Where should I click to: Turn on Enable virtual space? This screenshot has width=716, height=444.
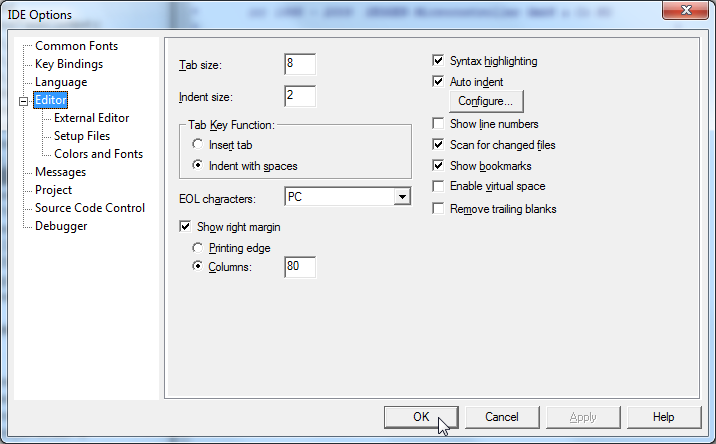[x=438, y=187]
